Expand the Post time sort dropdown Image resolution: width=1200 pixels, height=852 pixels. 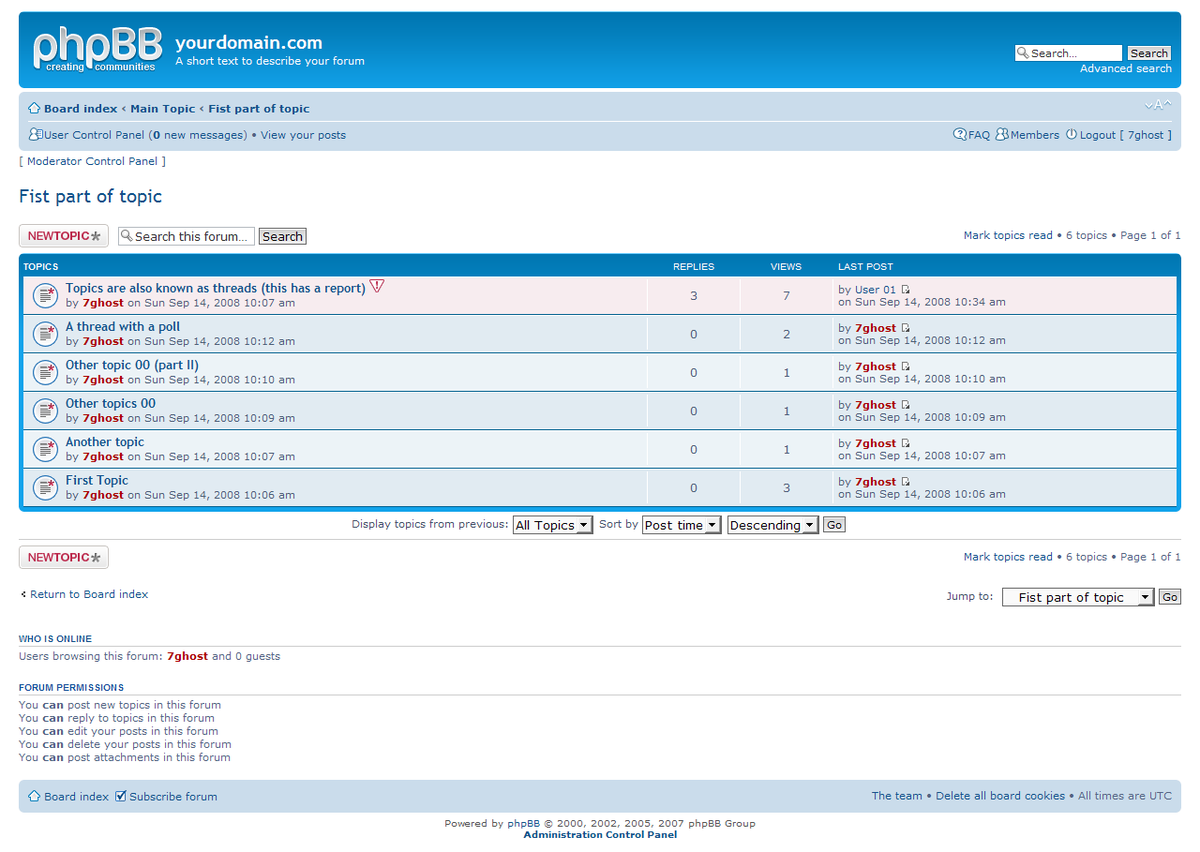[681, 525]
